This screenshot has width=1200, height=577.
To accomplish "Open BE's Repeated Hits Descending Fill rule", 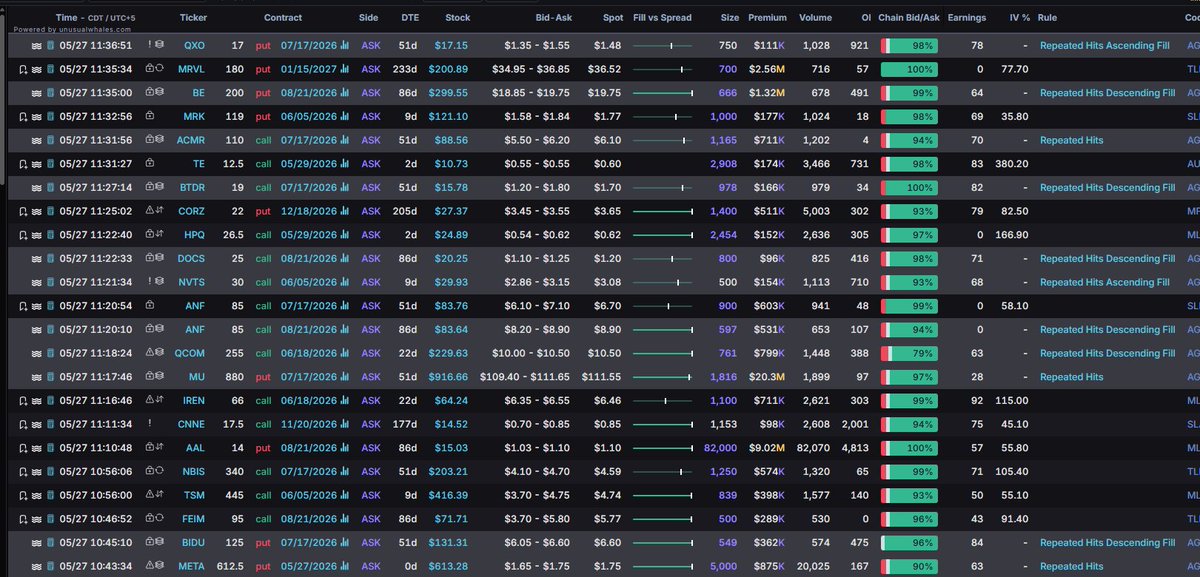I will 1108,92.
